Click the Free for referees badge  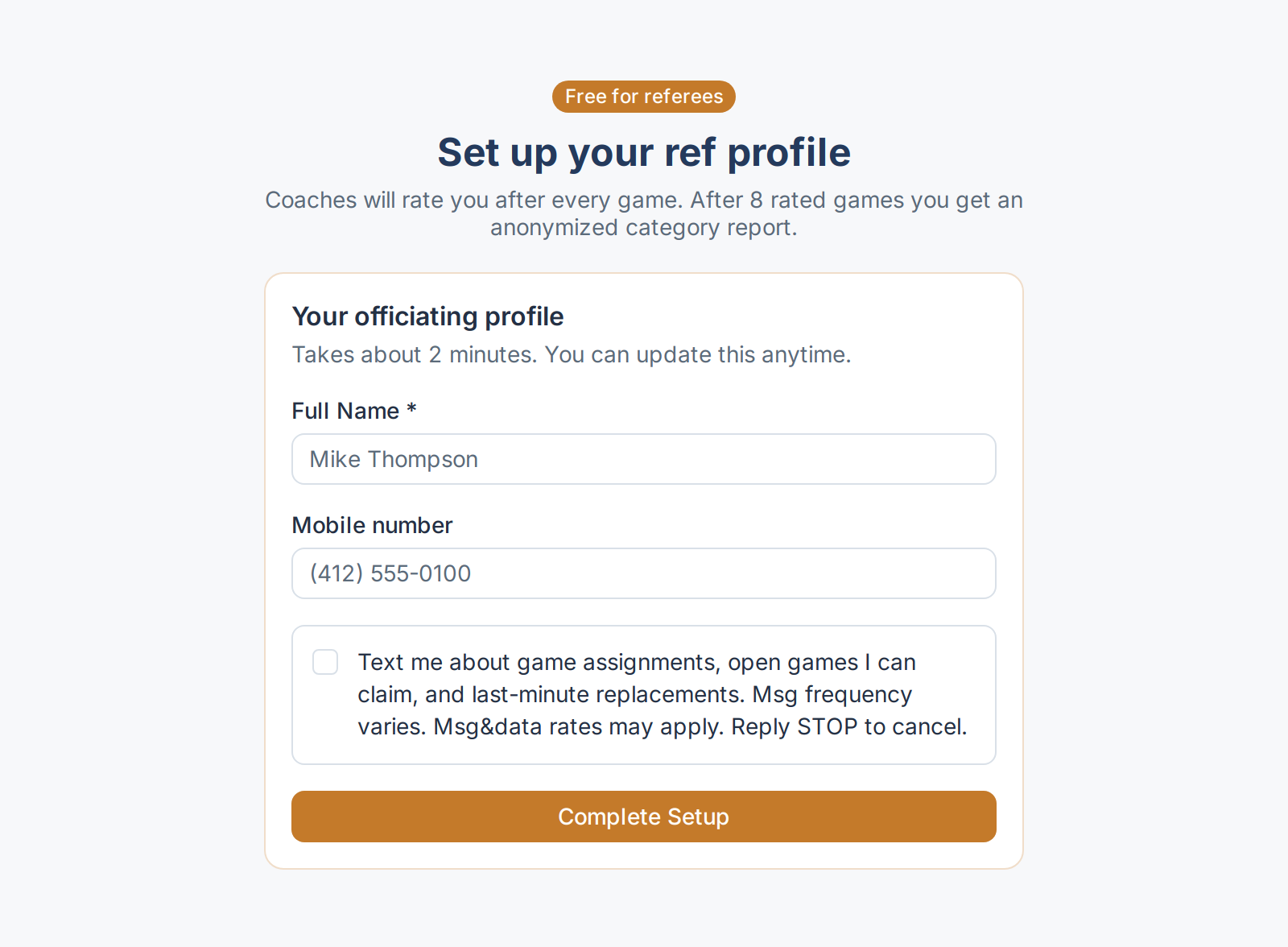(644, 97)
